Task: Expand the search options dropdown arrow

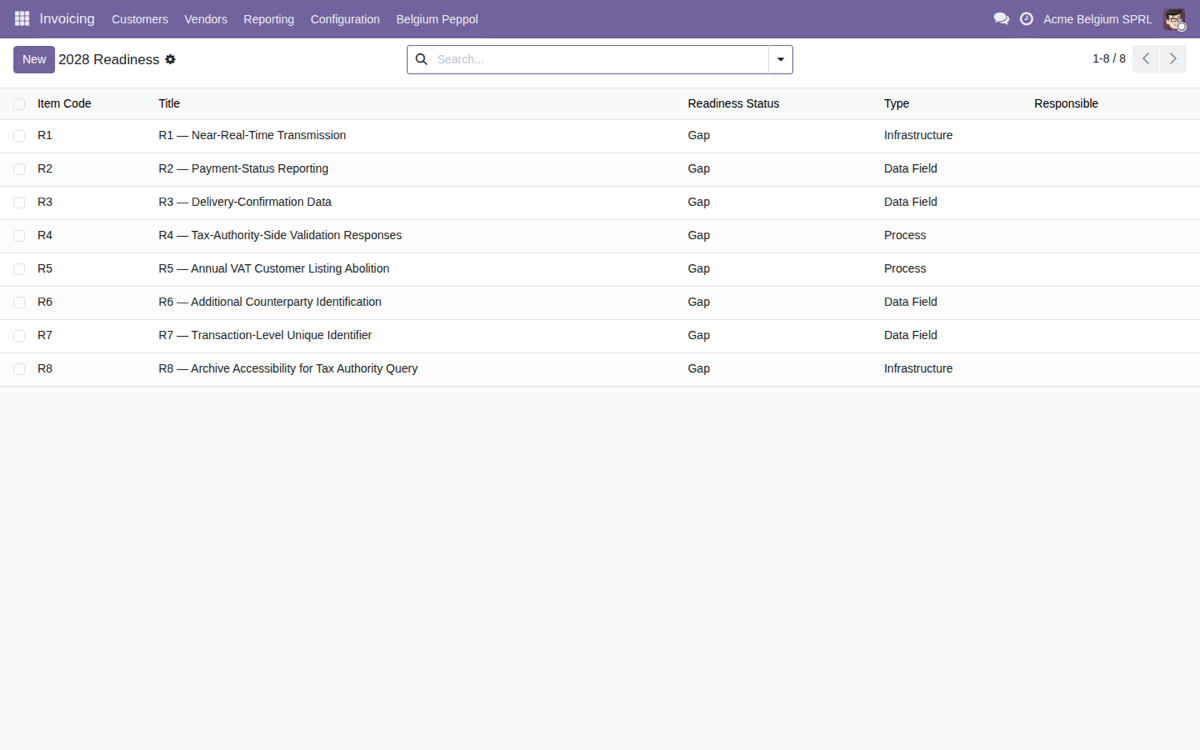Action: point(780,60)
